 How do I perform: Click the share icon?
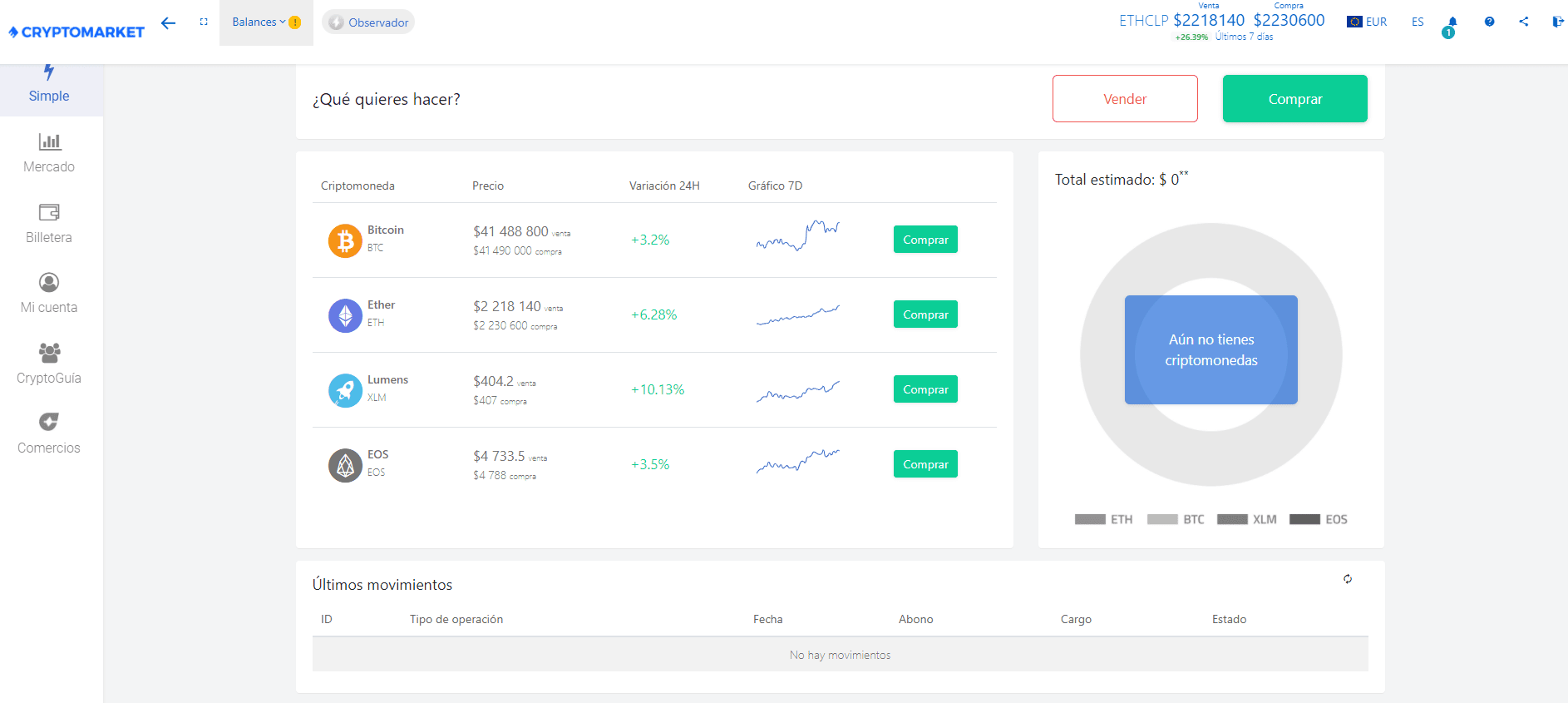1523,22
